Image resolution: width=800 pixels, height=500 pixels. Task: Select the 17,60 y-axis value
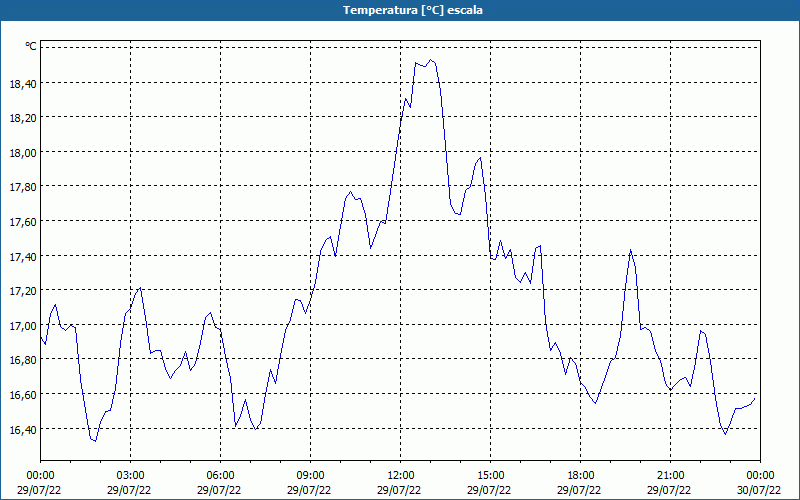coord(23,221)
